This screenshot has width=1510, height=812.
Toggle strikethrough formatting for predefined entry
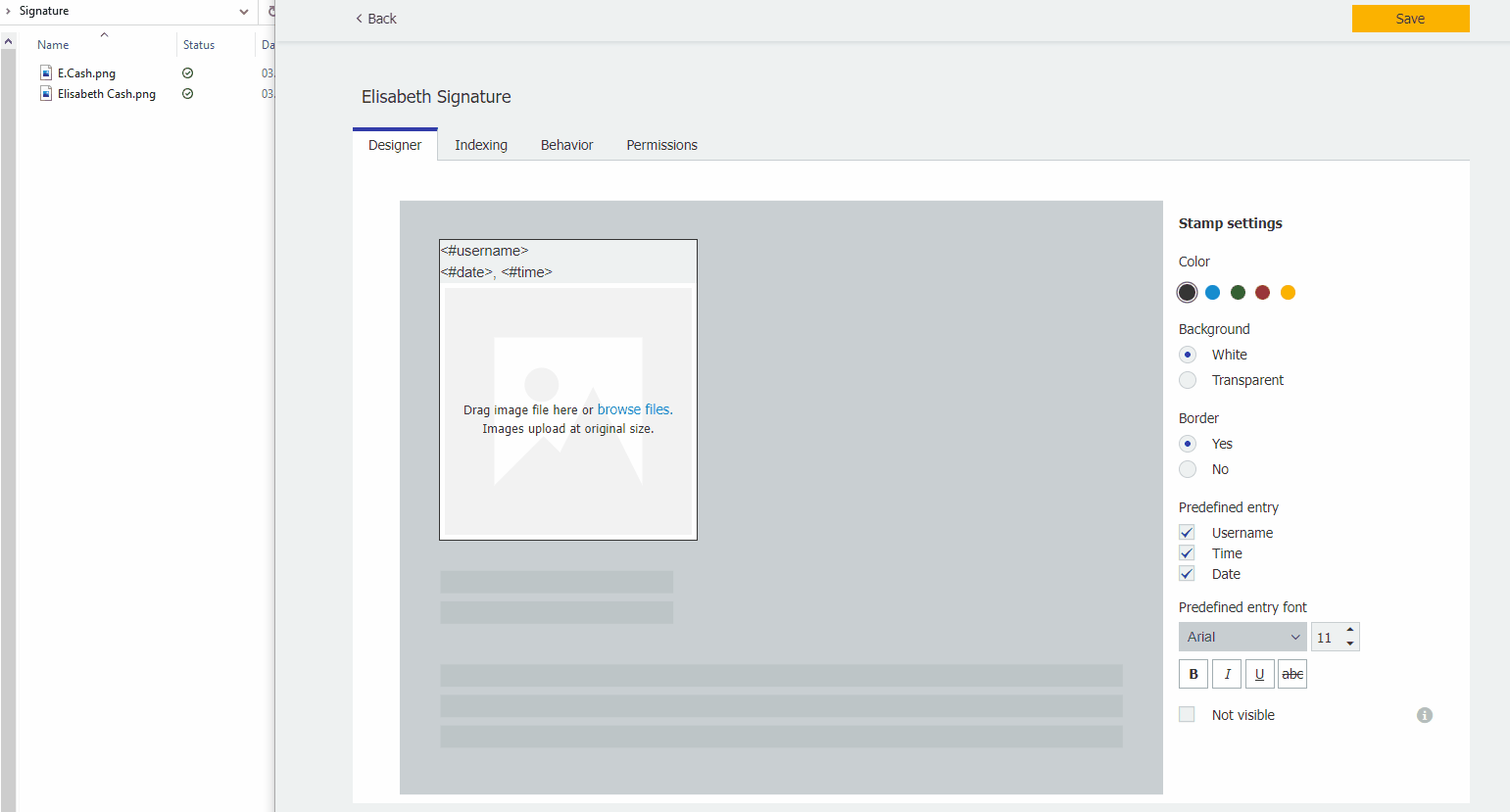tap(1292, 674)
